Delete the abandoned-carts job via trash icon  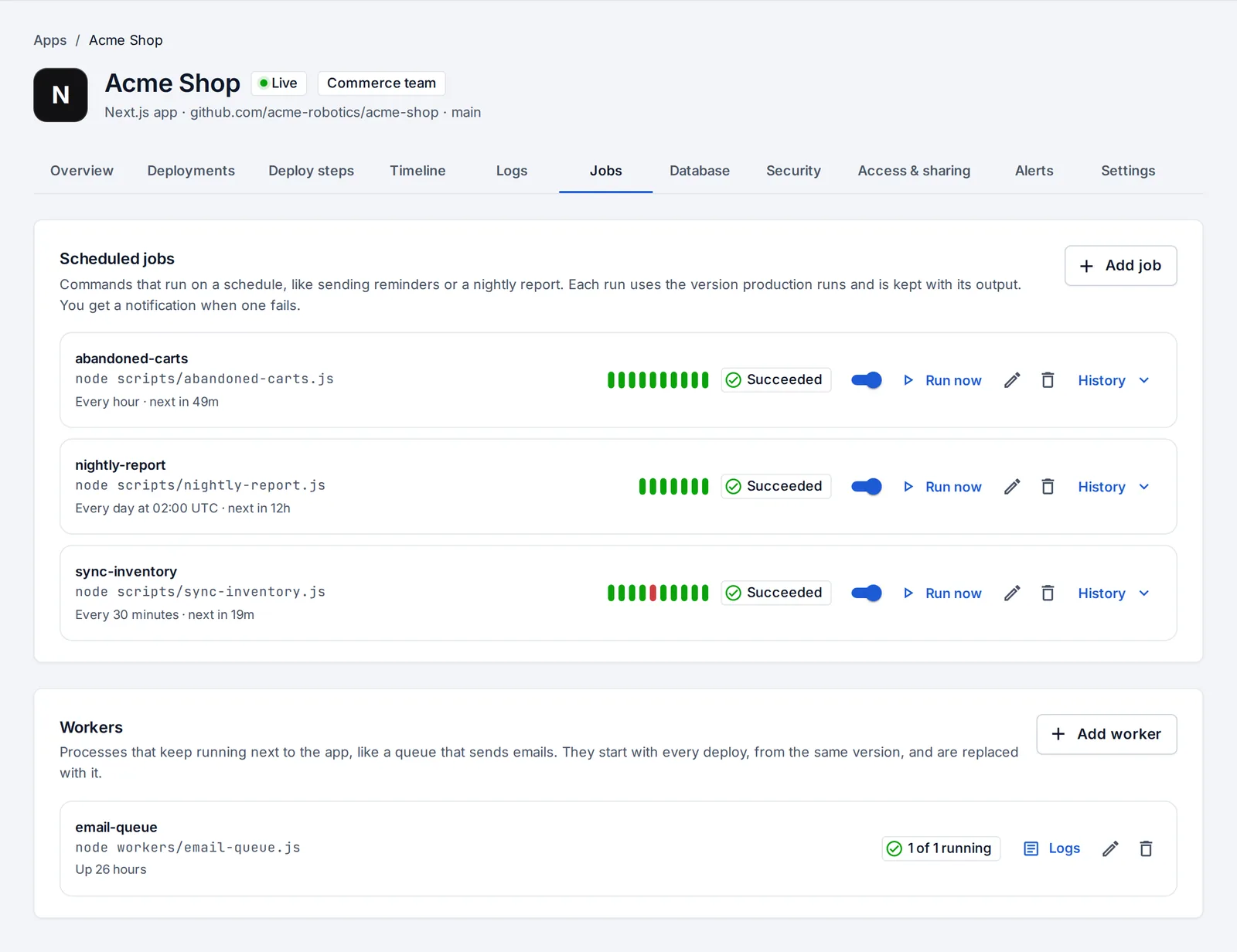point(1048,380)
